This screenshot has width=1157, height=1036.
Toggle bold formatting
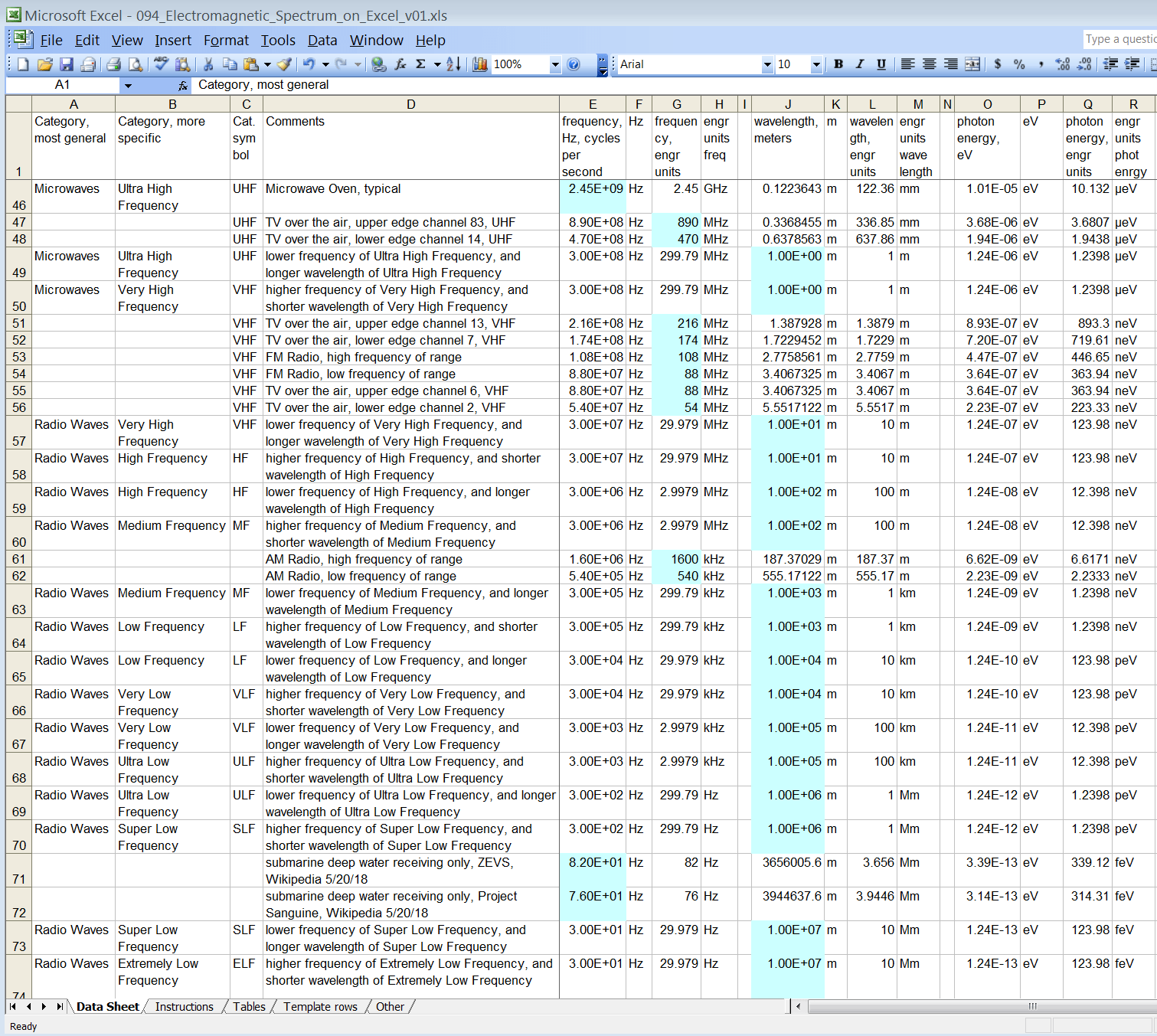point(838,64)
